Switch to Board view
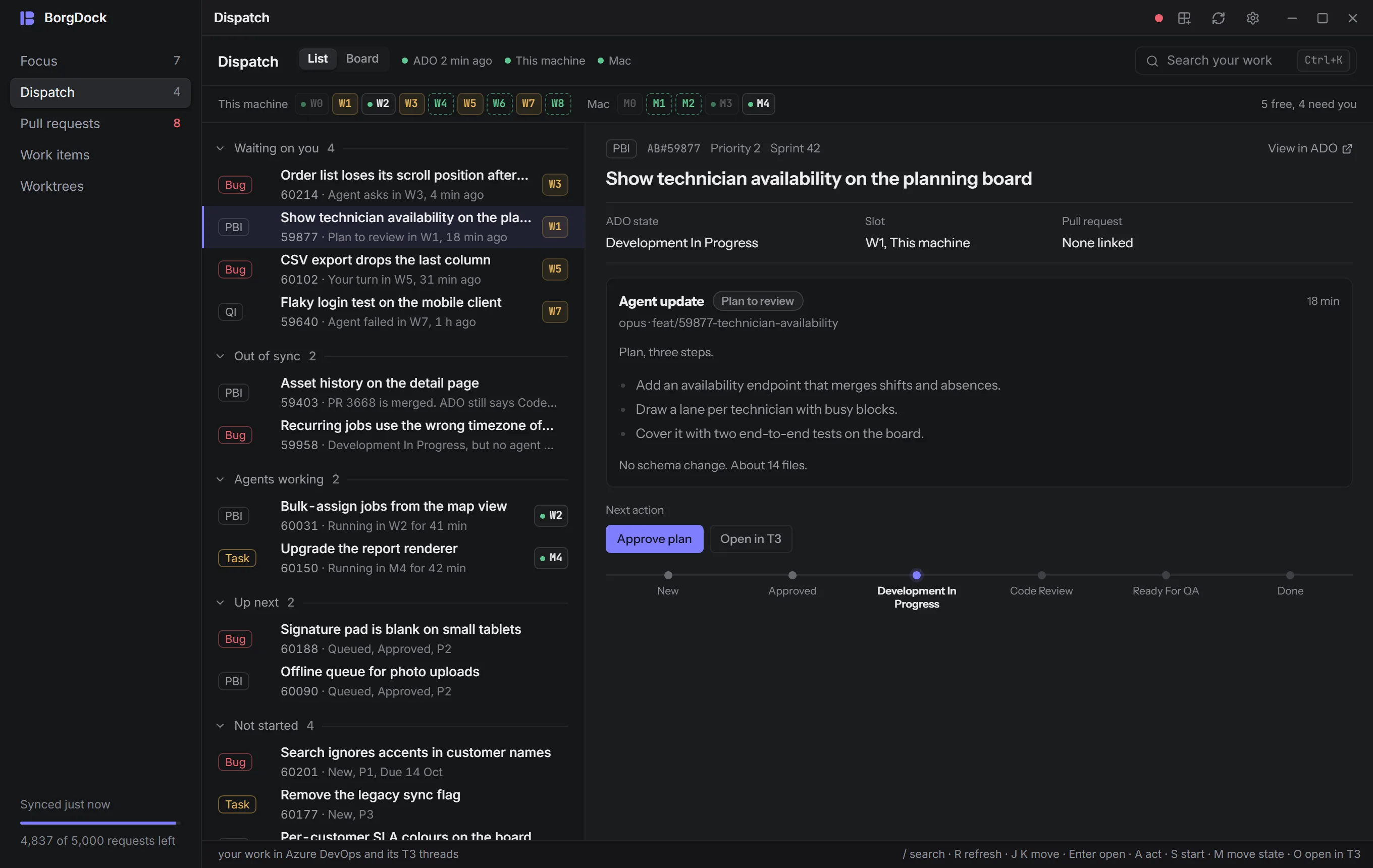Image resolution: width=1373 pixels, height=868 pixels. pos(362,59)
